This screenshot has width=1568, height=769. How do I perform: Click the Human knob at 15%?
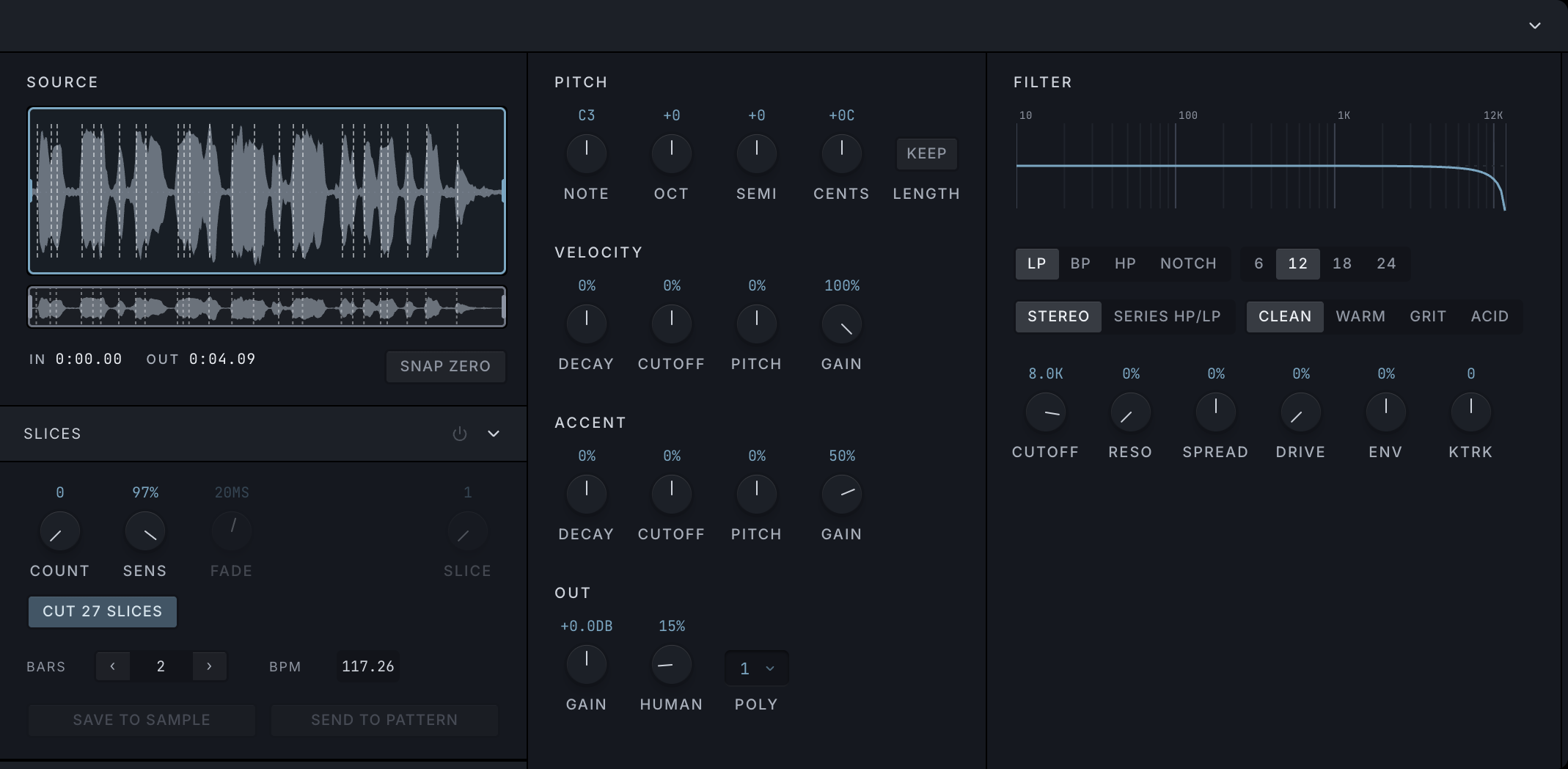coord(672,665)
